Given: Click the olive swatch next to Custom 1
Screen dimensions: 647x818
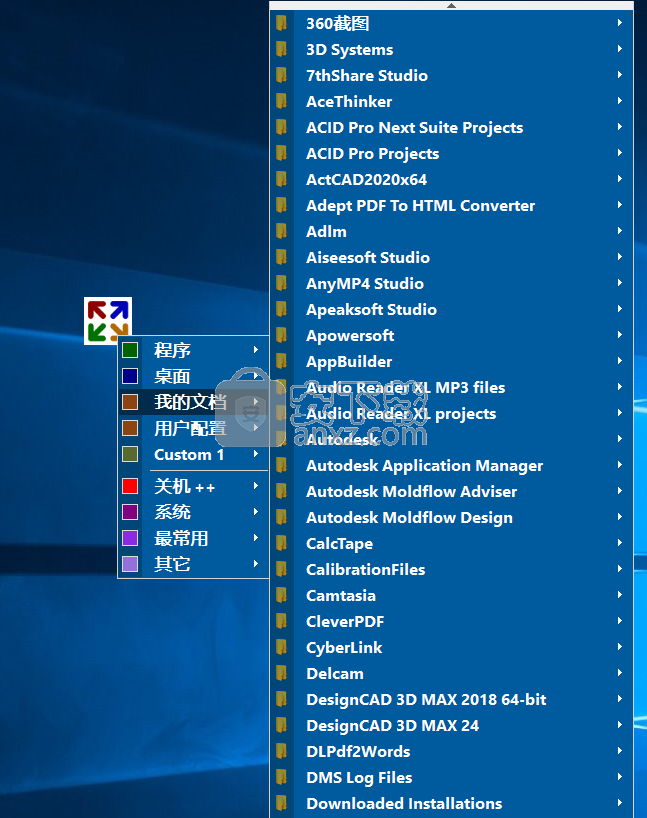Looking at the screenshot, I should pos(130,454).
